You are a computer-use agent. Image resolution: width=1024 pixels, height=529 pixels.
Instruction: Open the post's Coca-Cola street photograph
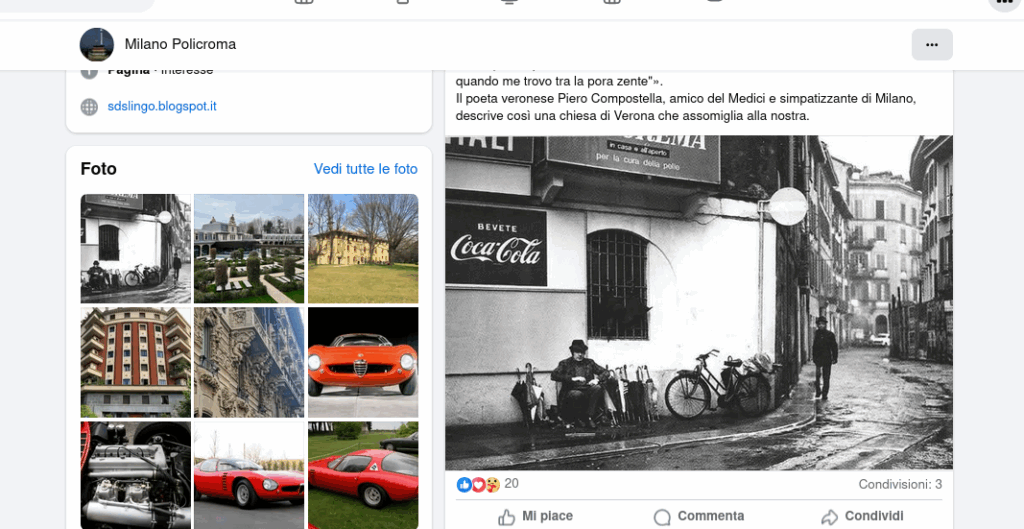point(699,302)
